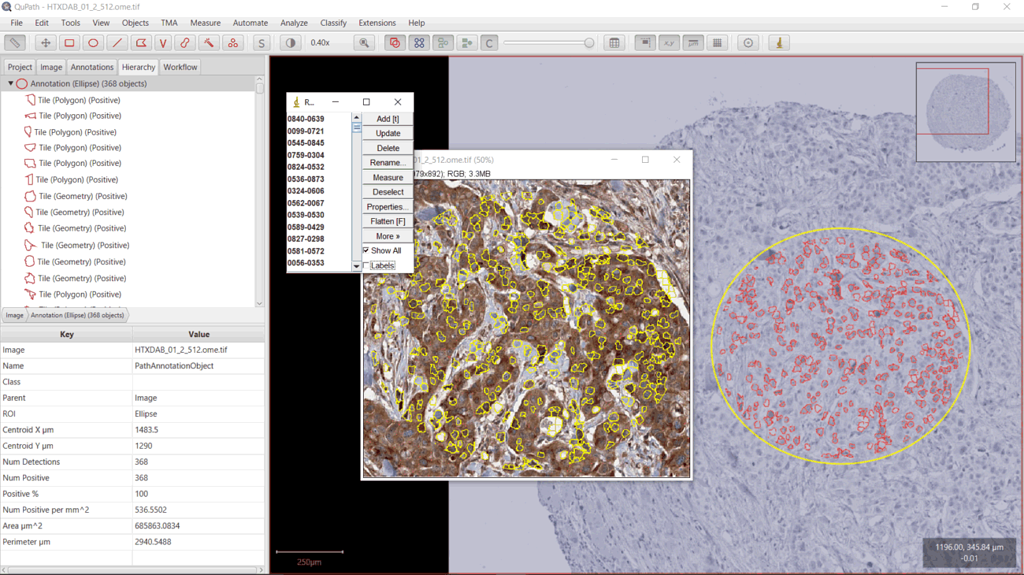This screenshot has height=575, width=1024.
Task: Collapse the Annotation (Ellipse) tree node
Action: [11, 84]
